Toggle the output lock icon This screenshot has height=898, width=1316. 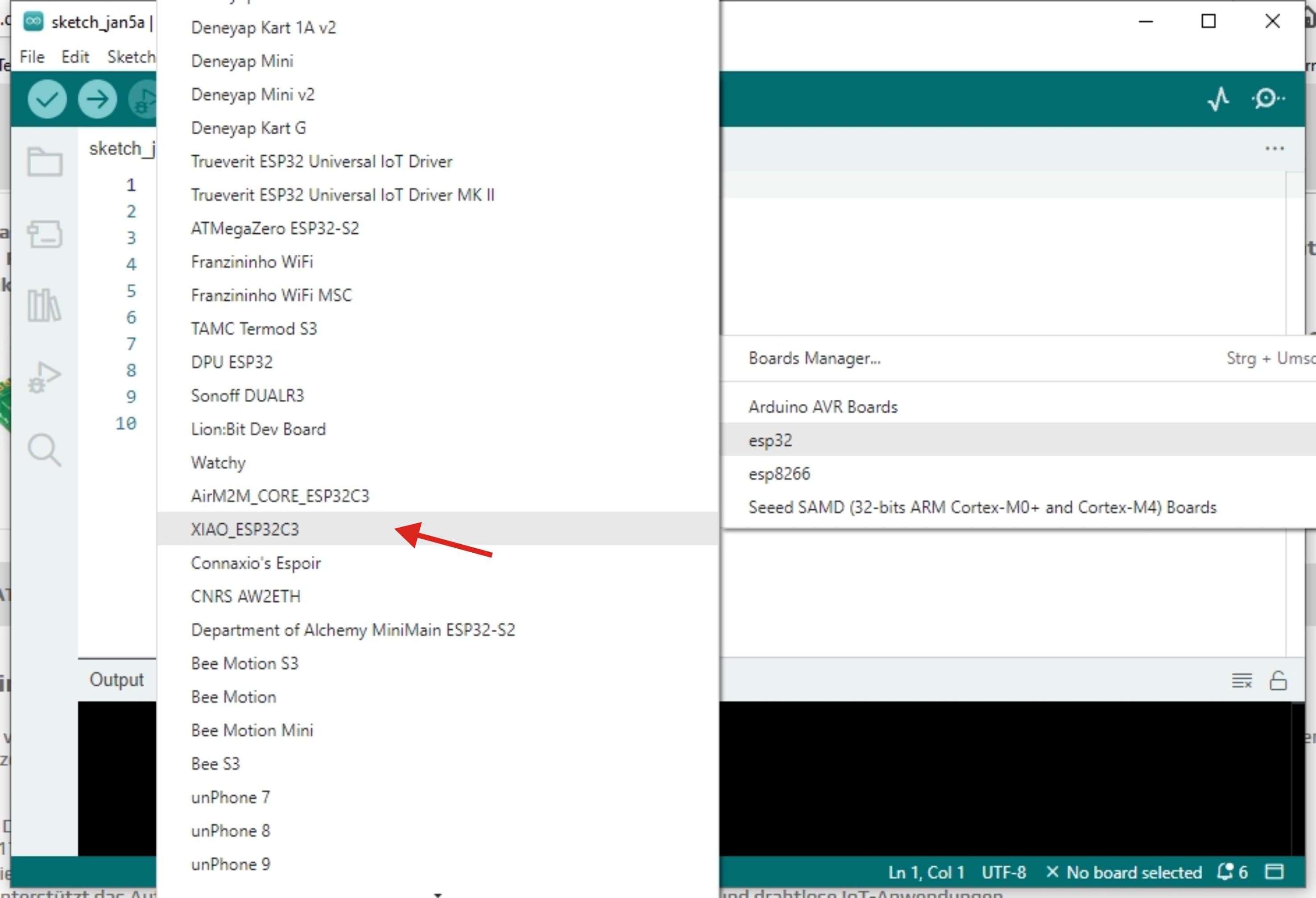(x=1278, y=680)
